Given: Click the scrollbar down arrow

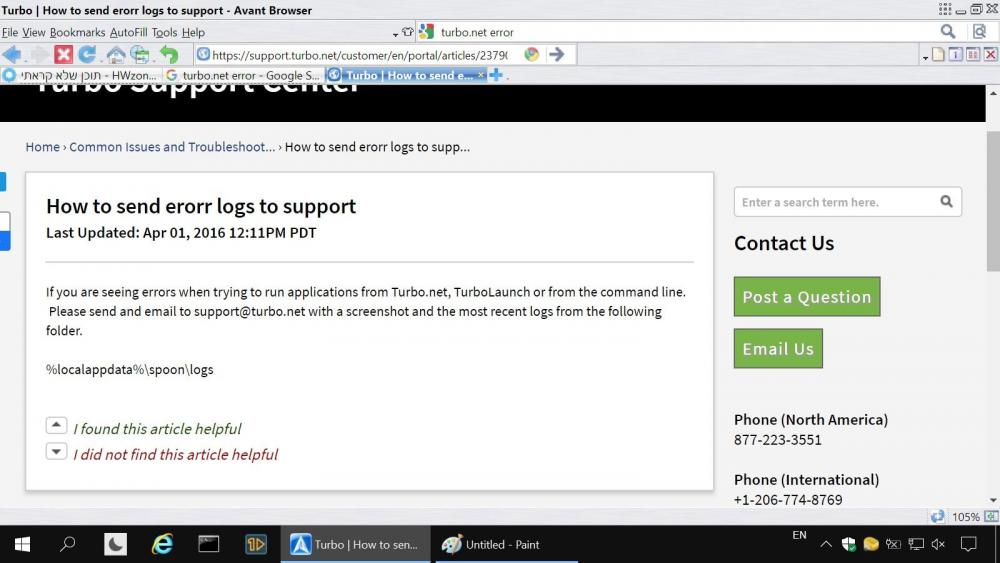Looking at the screenshot, I should [993, 501].
